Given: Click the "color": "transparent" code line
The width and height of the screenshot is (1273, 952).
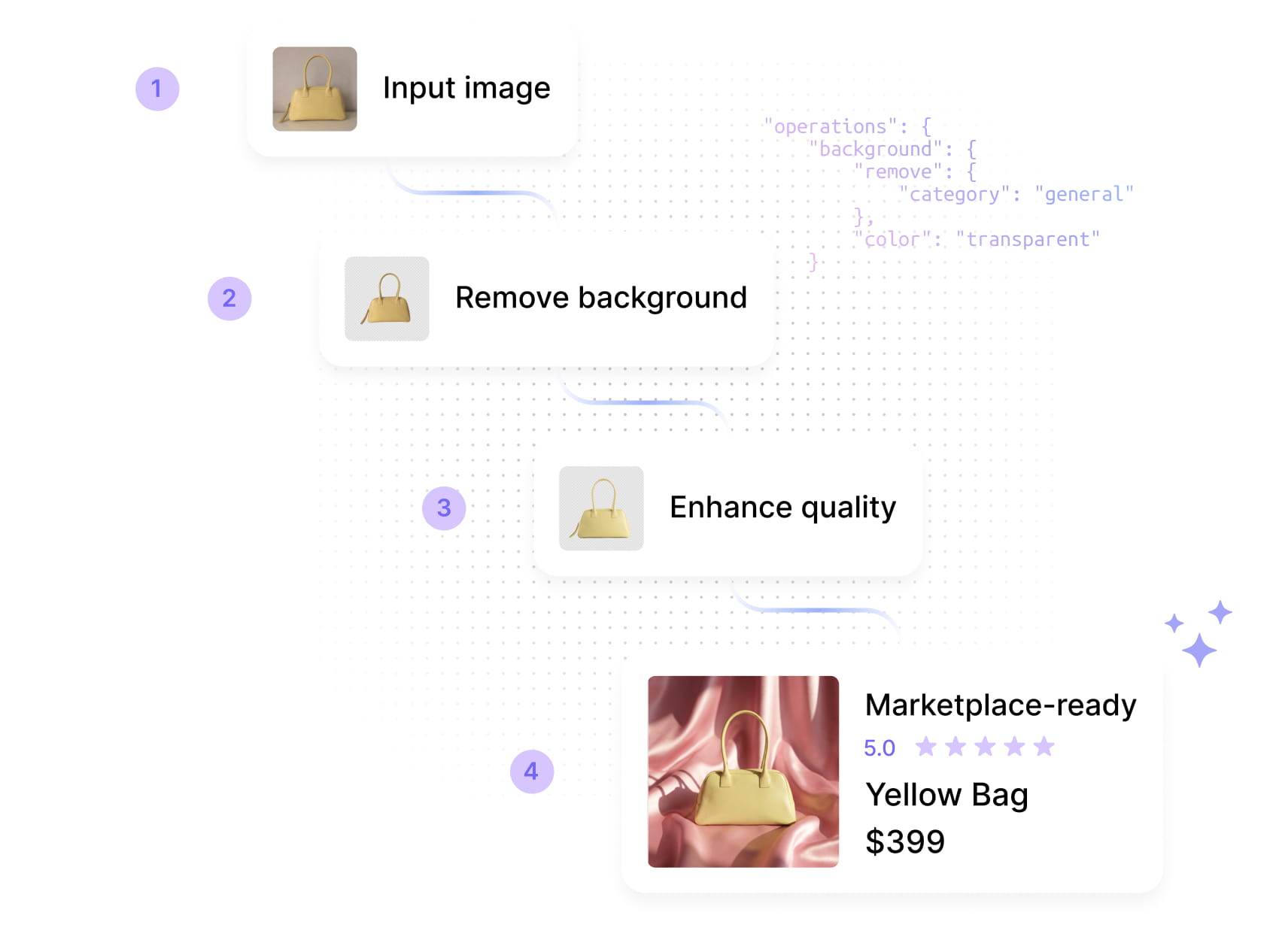Looking at the screenshot, I should pos(977,239).
